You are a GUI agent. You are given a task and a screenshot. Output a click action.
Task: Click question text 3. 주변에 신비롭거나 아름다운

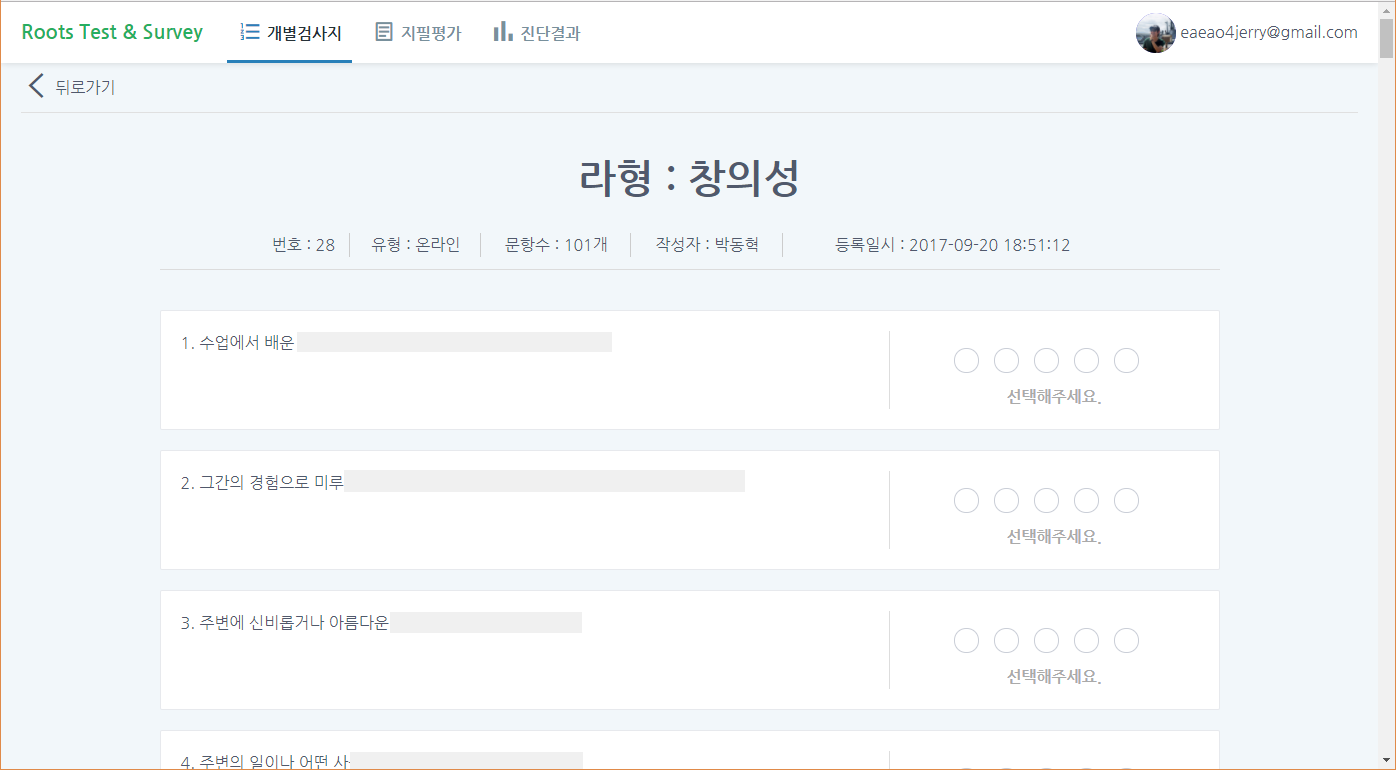point(285,623)
